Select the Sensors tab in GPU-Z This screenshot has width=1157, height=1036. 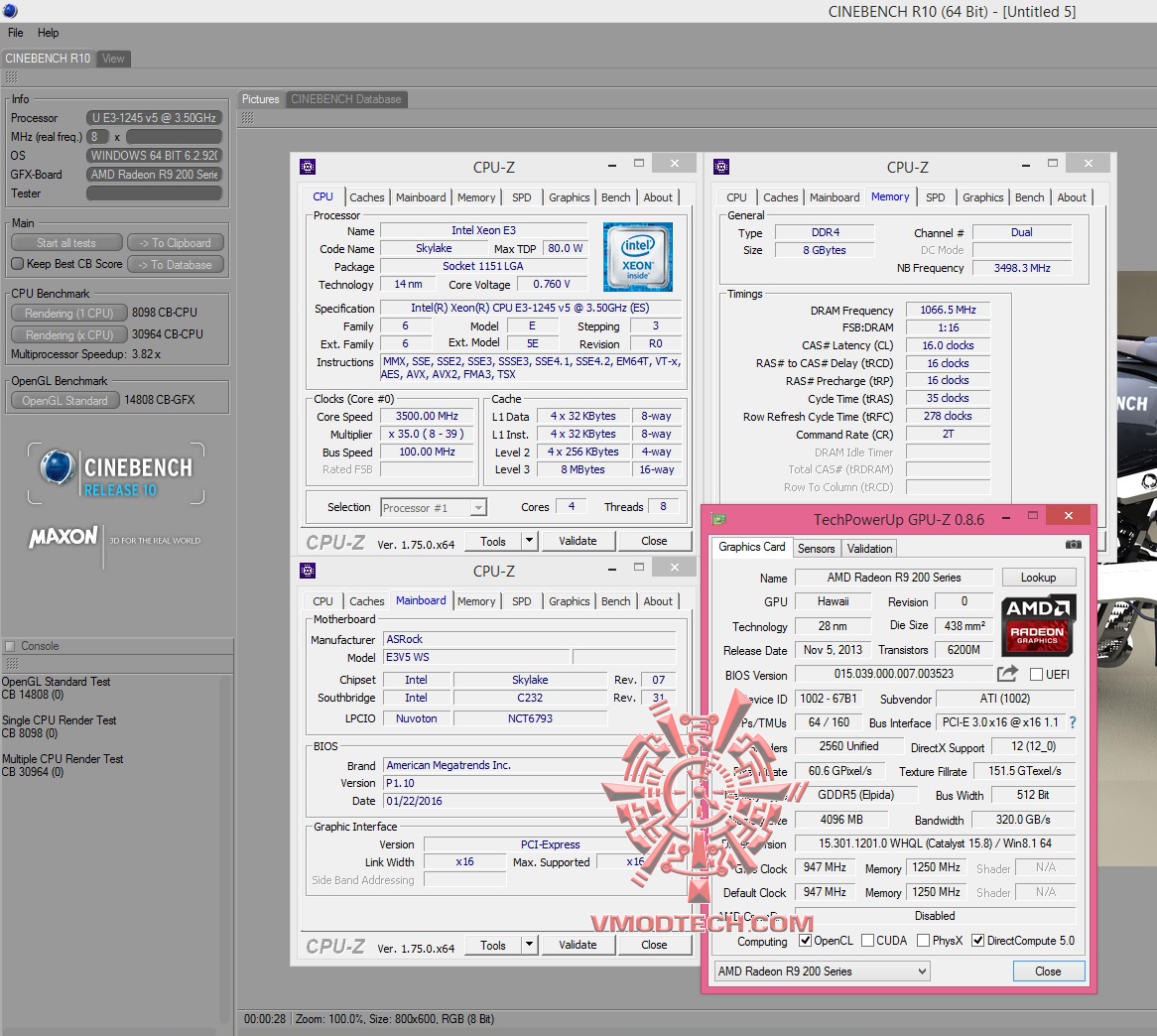point(816,548)
